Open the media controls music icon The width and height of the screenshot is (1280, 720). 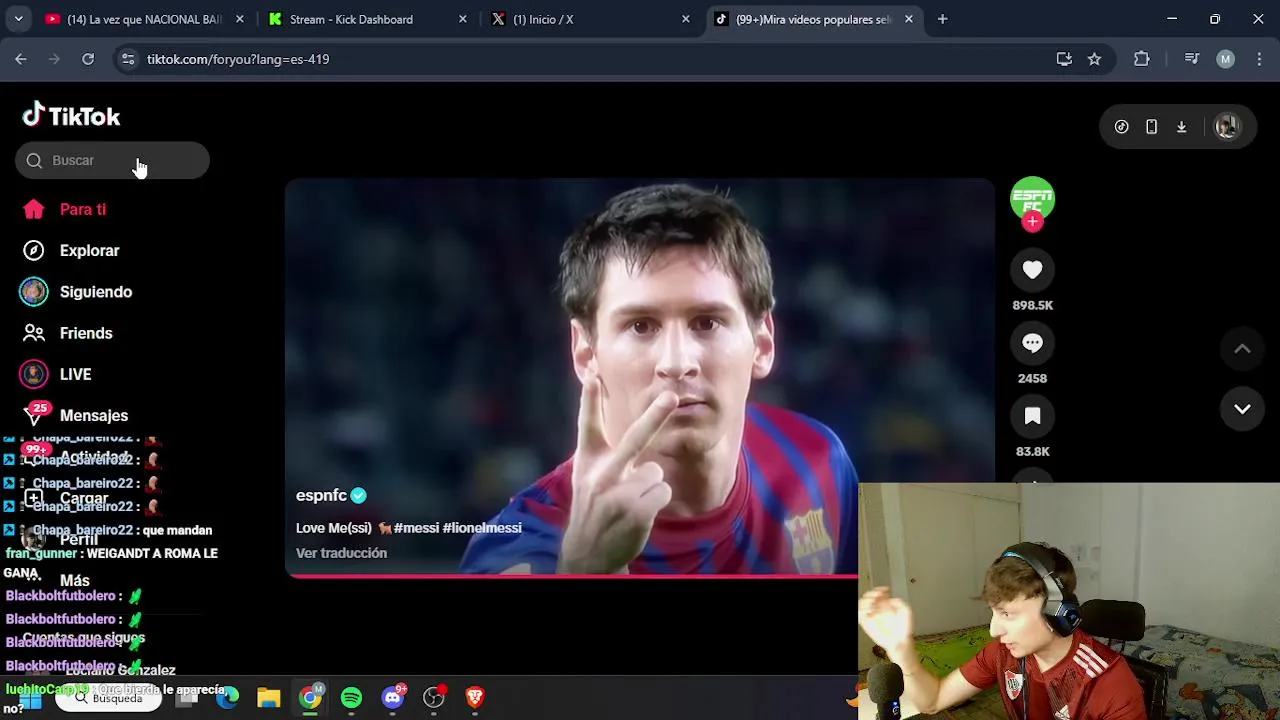pyautogui.click(x=1191, y=59)
